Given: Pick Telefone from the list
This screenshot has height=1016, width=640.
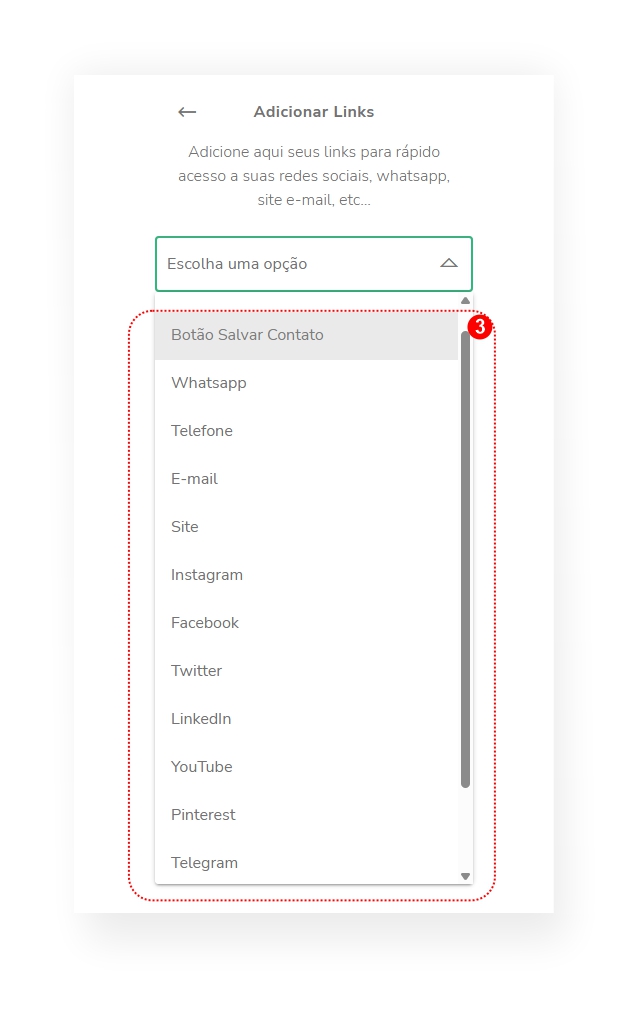Looking at the screenshot, I should [306, 431].
